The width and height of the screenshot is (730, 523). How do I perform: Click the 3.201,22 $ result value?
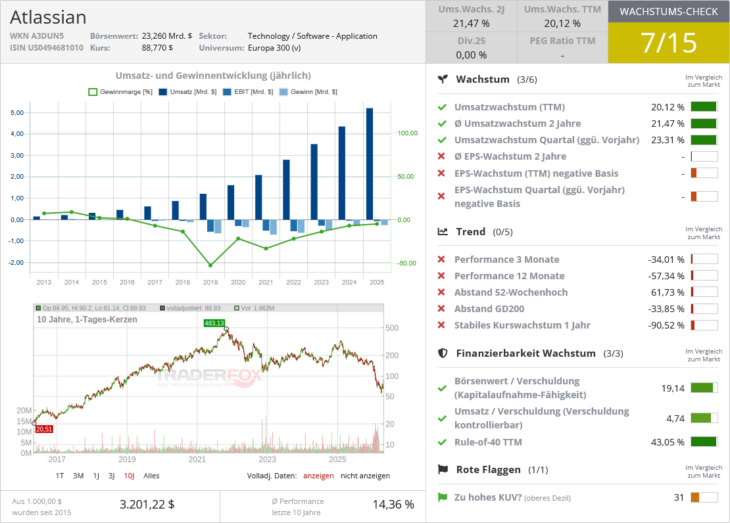pyautogui.click(x=147, y=504)
